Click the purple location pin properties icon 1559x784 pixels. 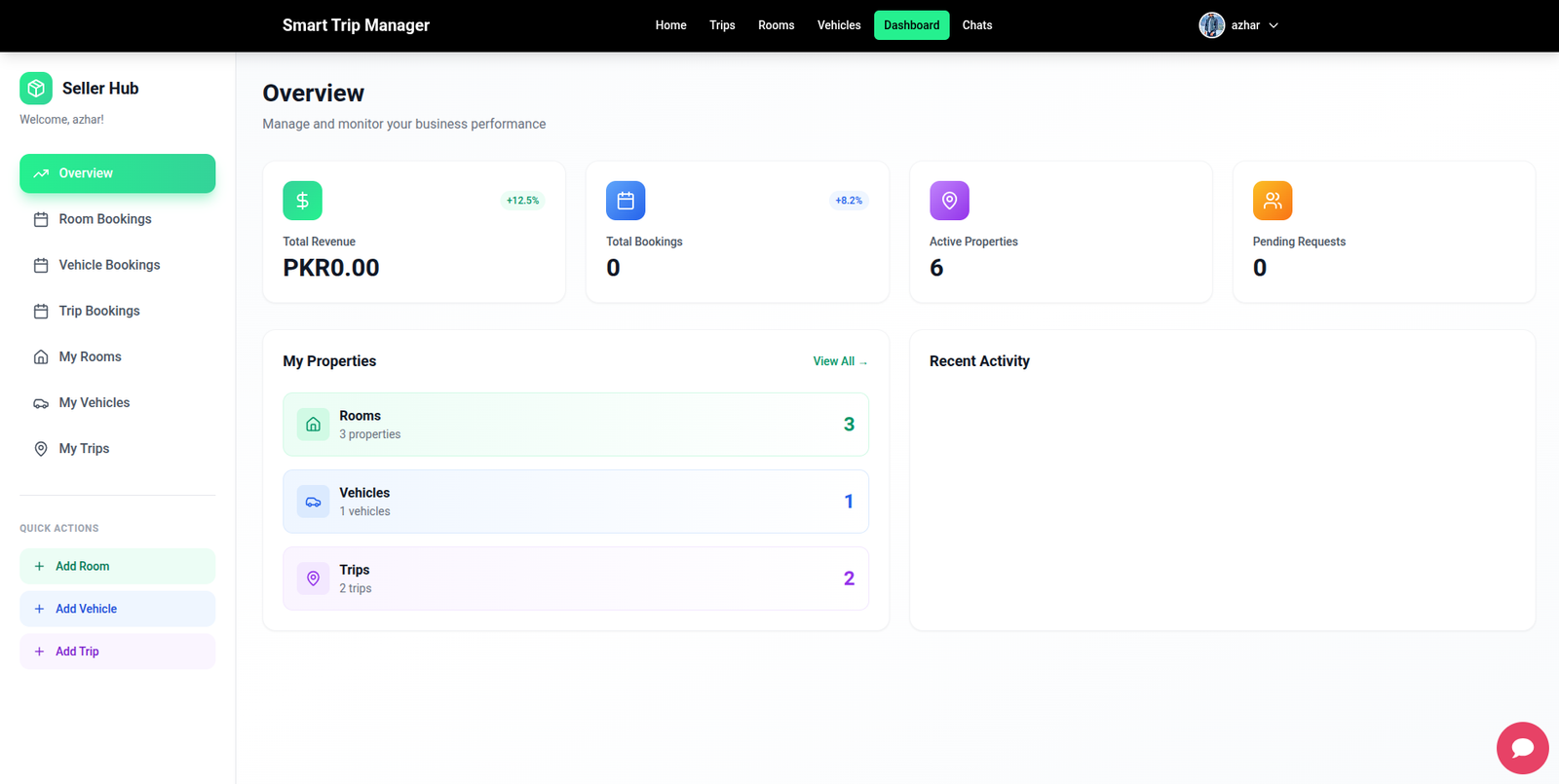point(949,201)
